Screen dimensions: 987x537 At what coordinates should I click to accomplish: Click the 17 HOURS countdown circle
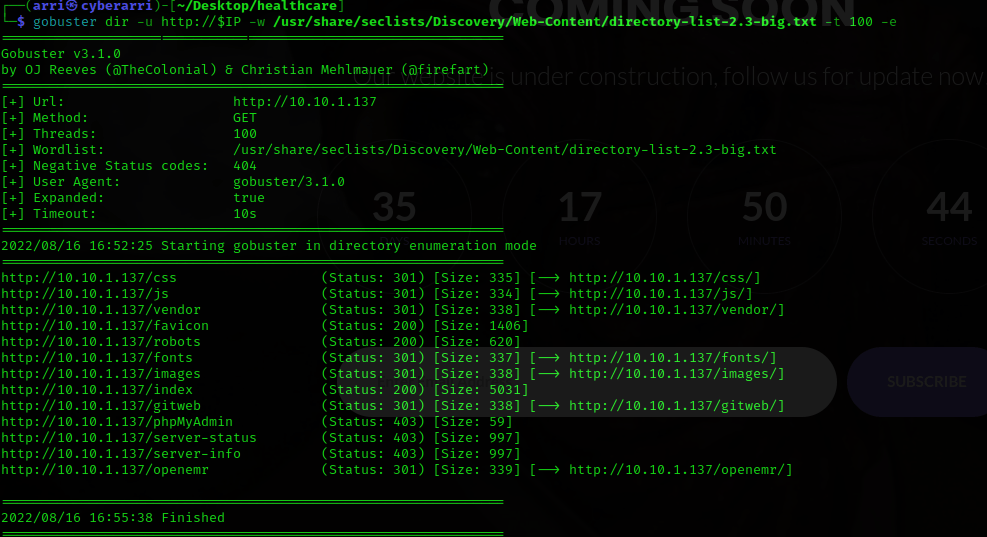coord(580,215)
